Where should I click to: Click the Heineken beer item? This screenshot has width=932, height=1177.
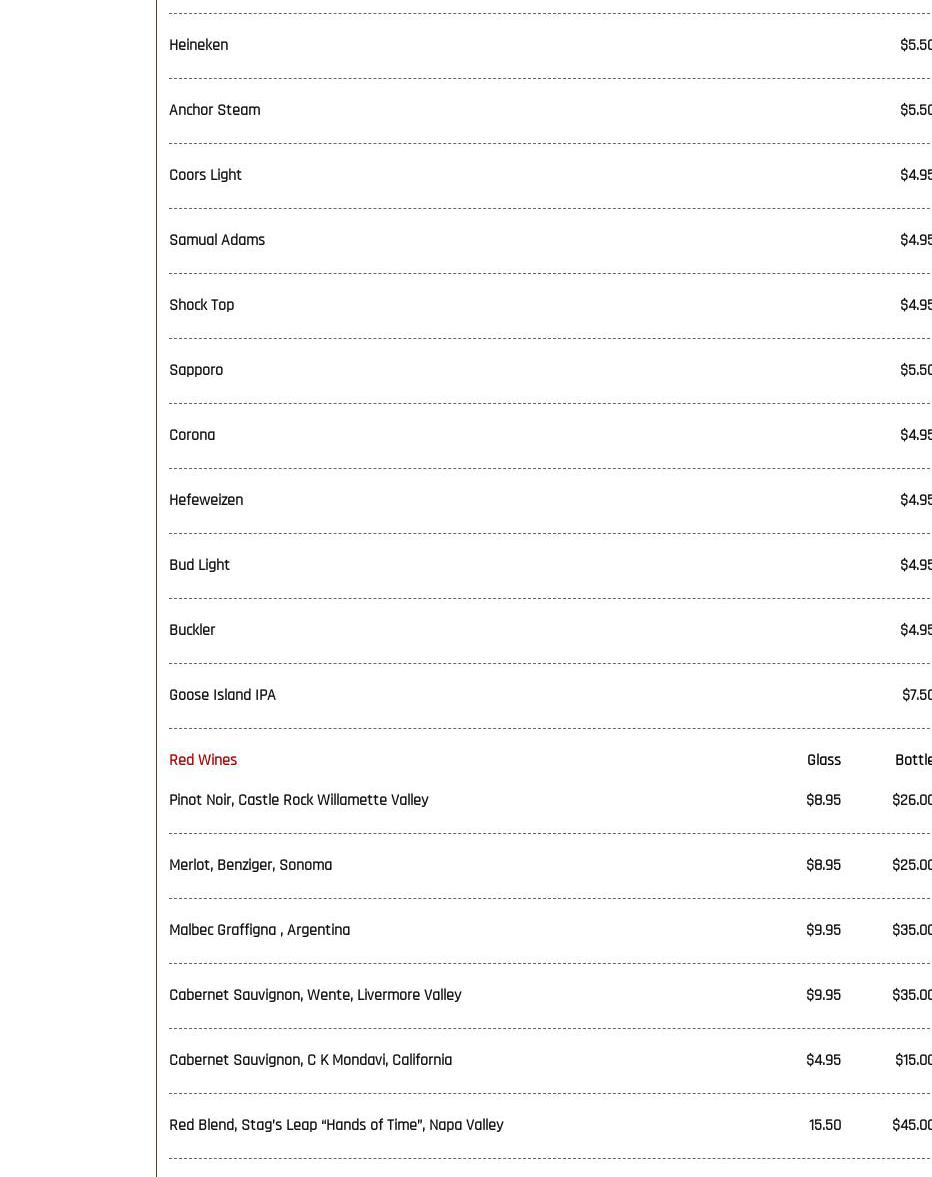click(199, 45)
